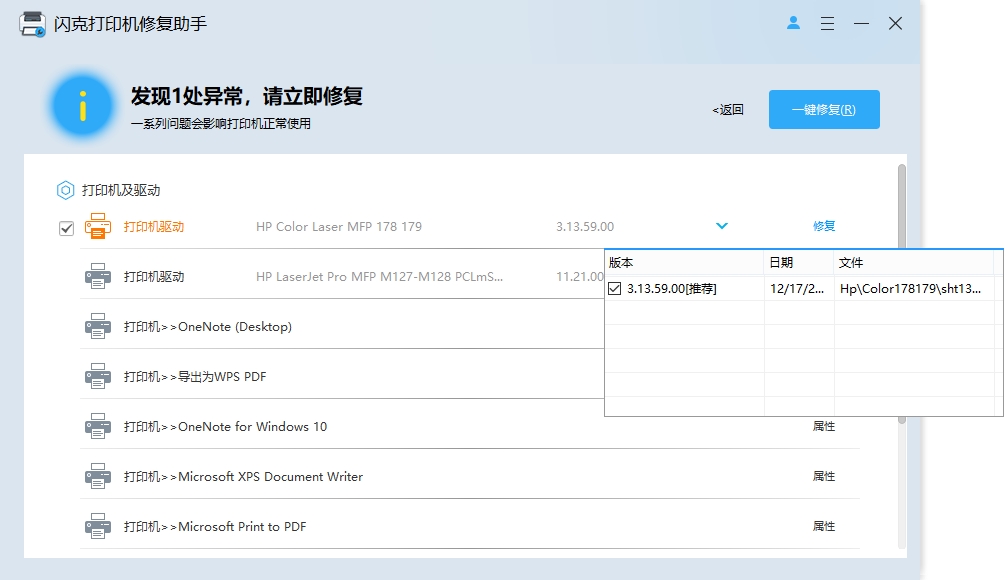Image resolution: width=1007 pixels, height=580 pixels.
Task: Click the 文件 column header
Action: 914,263
